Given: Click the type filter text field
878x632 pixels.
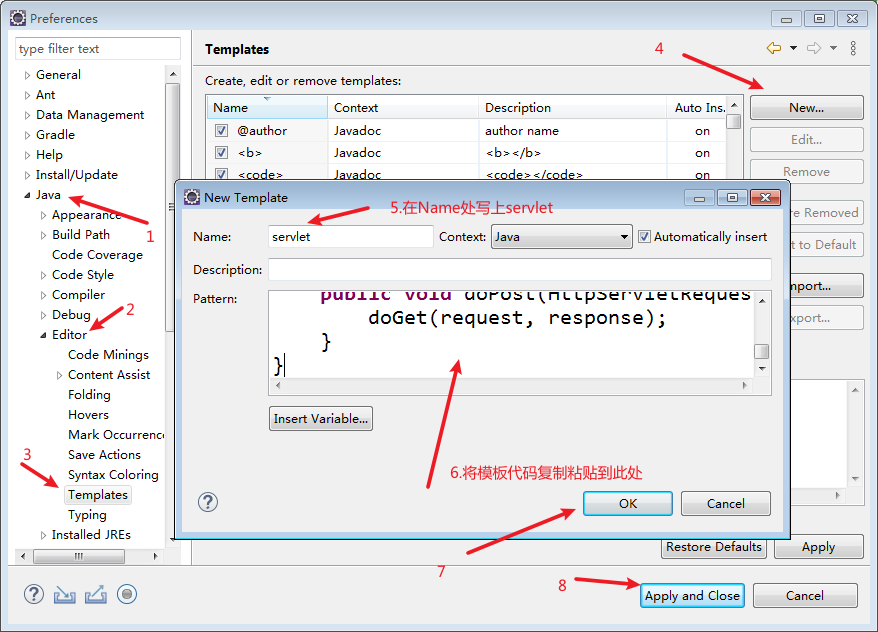Looking at the screenshot, I should coord(98,49).
